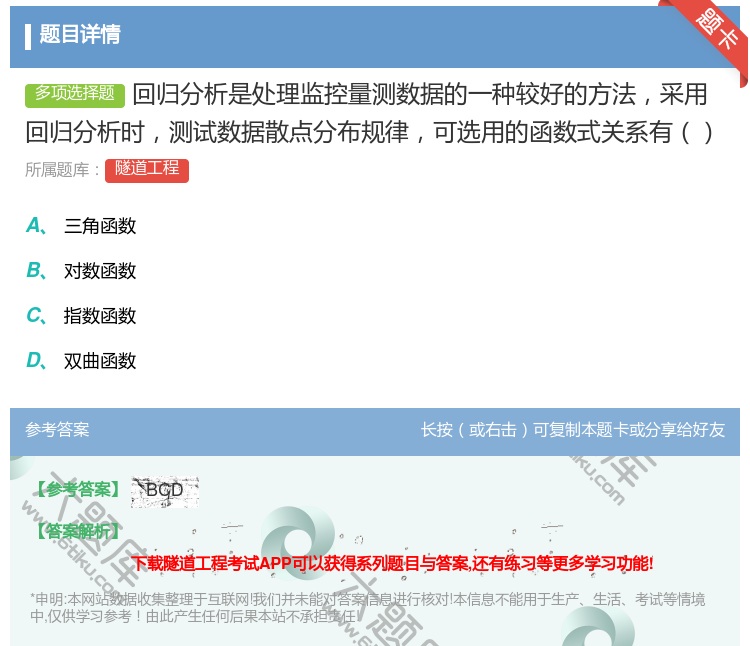Click the red 下载隧道工程考试APP promo link
Viewport: 750px width, 646px height.
point(392,563)
